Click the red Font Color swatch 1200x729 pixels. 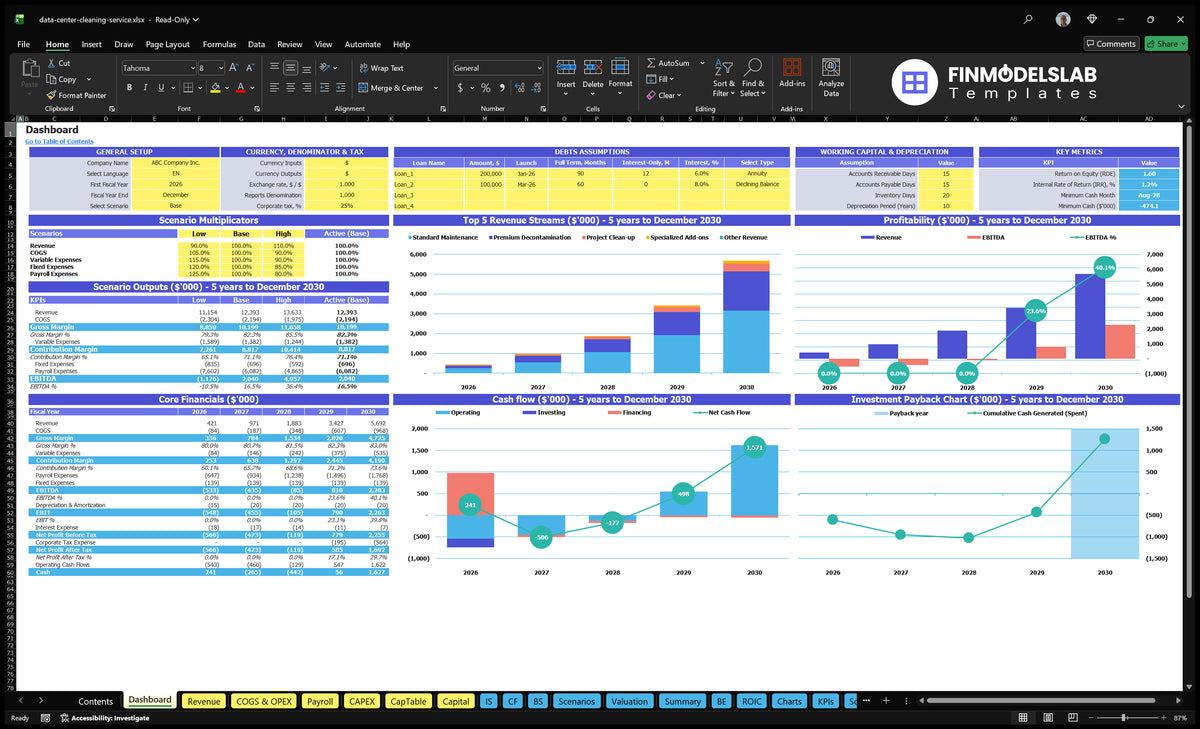240,88
